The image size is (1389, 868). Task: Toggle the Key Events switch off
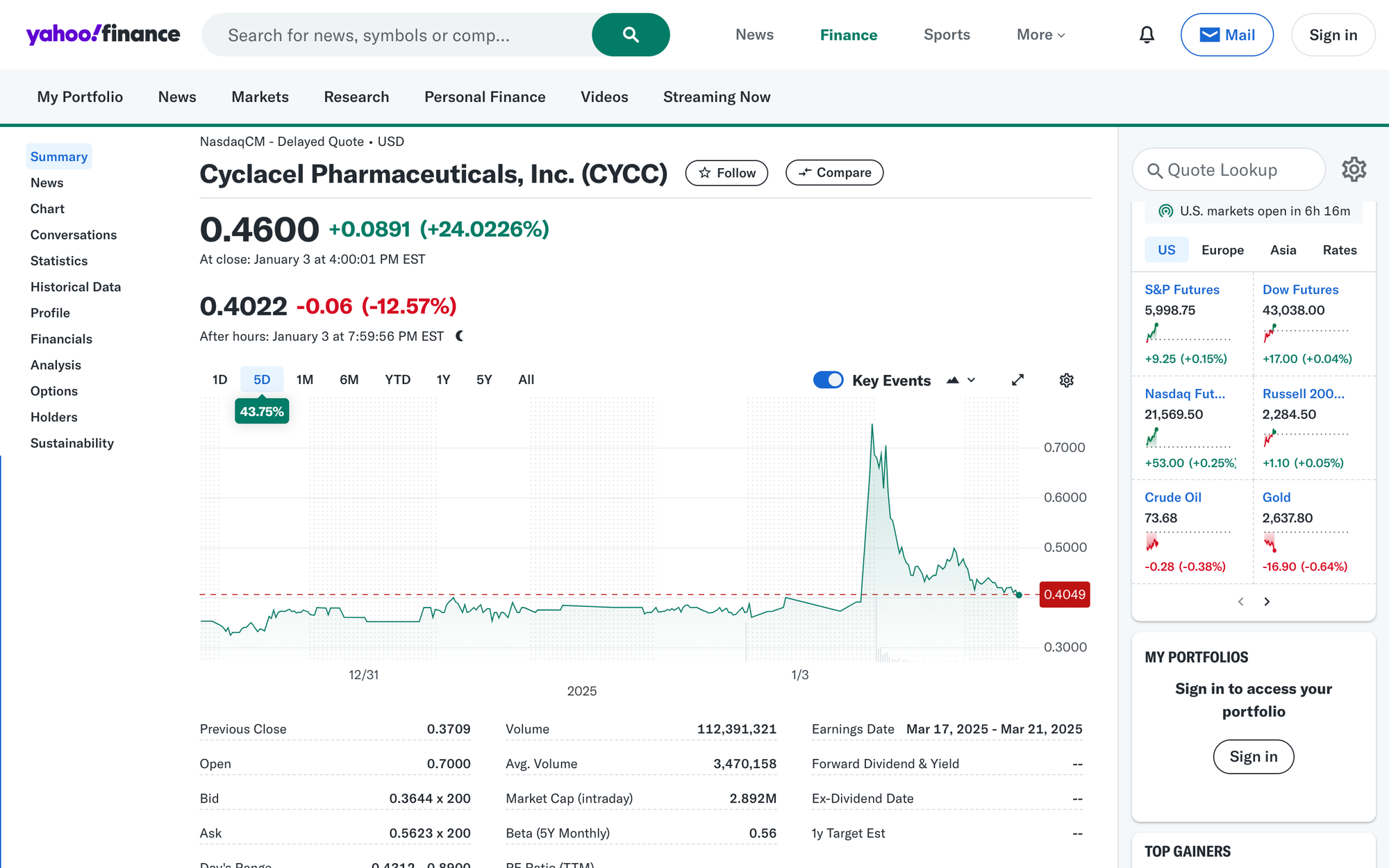(828, 380)
